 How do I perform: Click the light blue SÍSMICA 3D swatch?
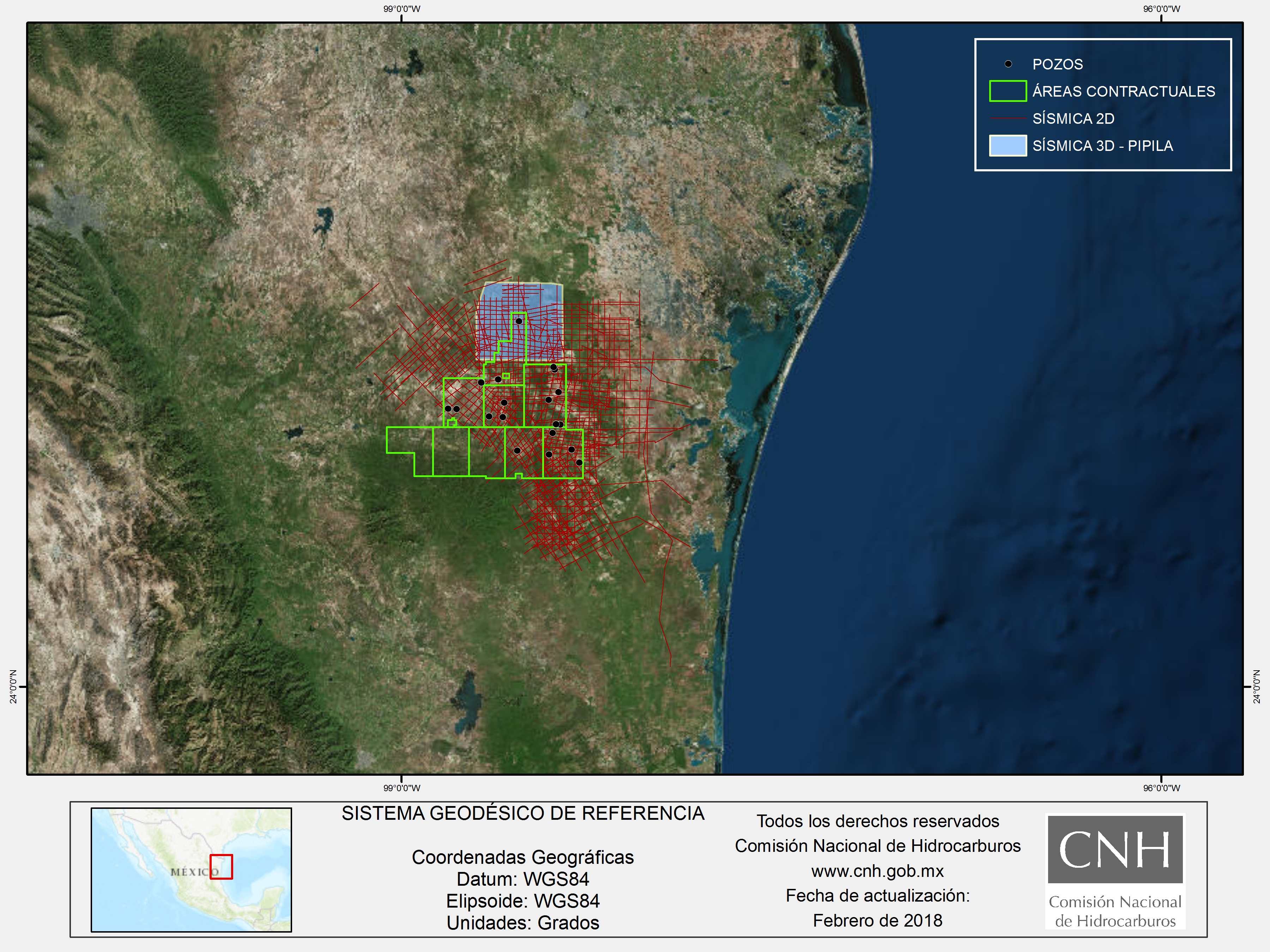click(x=1008, y=146)
